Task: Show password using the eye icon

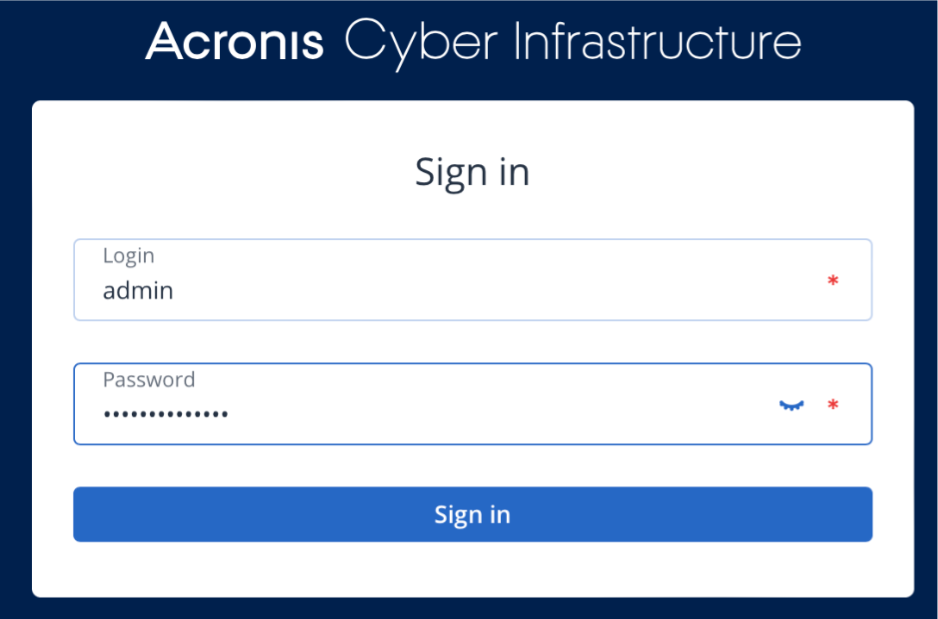Action: coord(791,405)
